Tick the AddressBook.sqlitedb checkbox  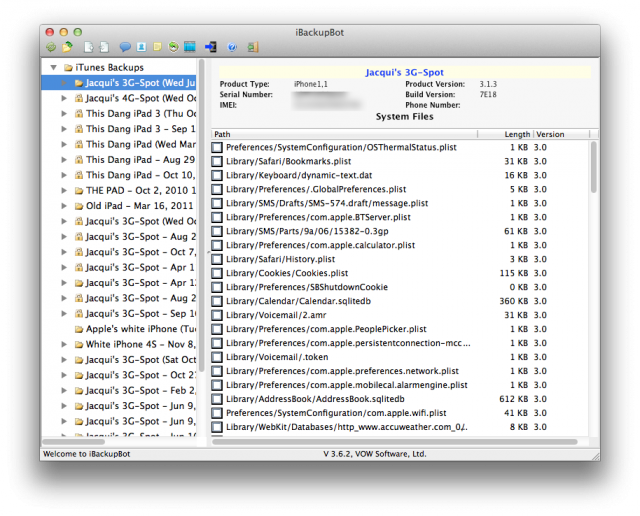pos(217,399)
